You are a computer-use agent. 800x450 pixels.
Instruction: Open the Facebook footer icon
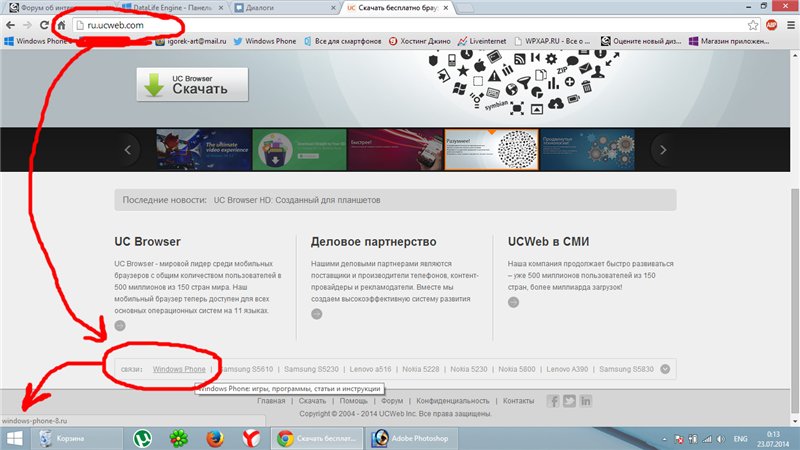pyautogui.click(x=553, y=401)
